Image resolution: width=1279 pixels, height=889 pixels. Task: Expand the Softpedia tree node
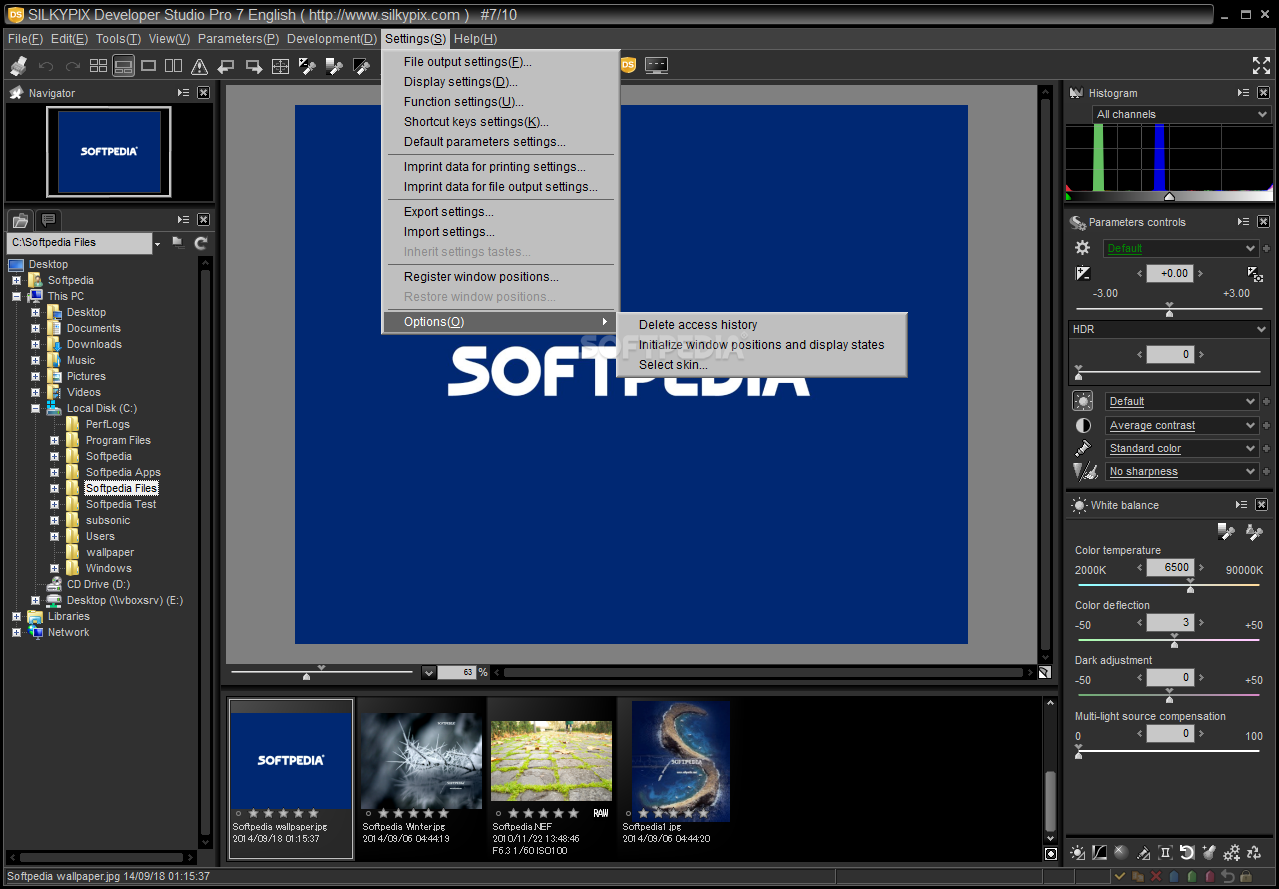[16, 280]
